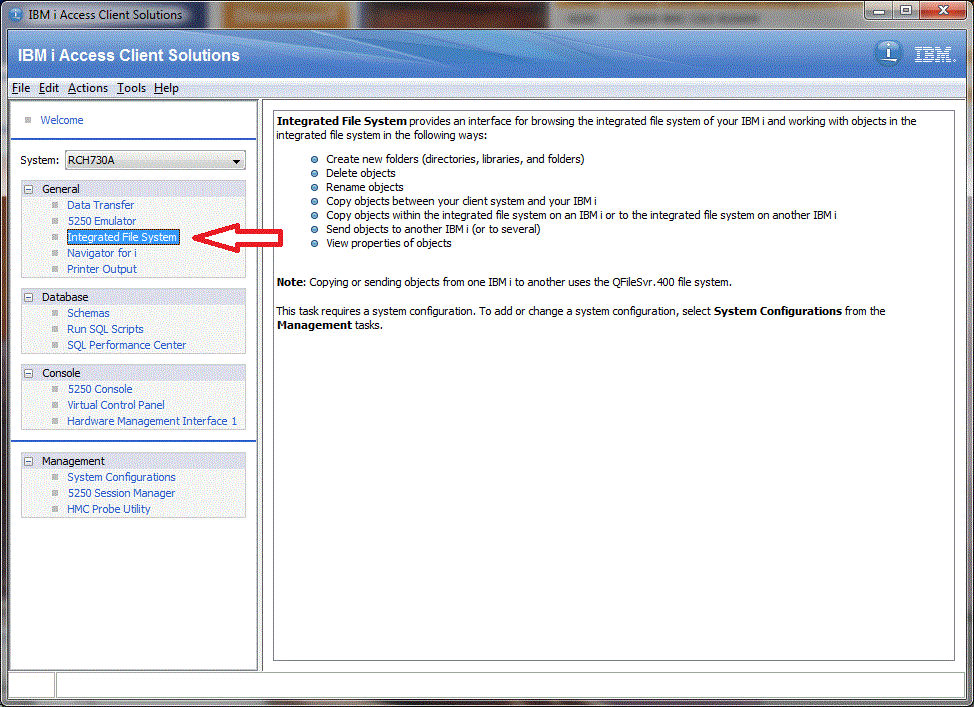Collapse the Management section
Screen dimensions: 974x707
tap(27, 460)
